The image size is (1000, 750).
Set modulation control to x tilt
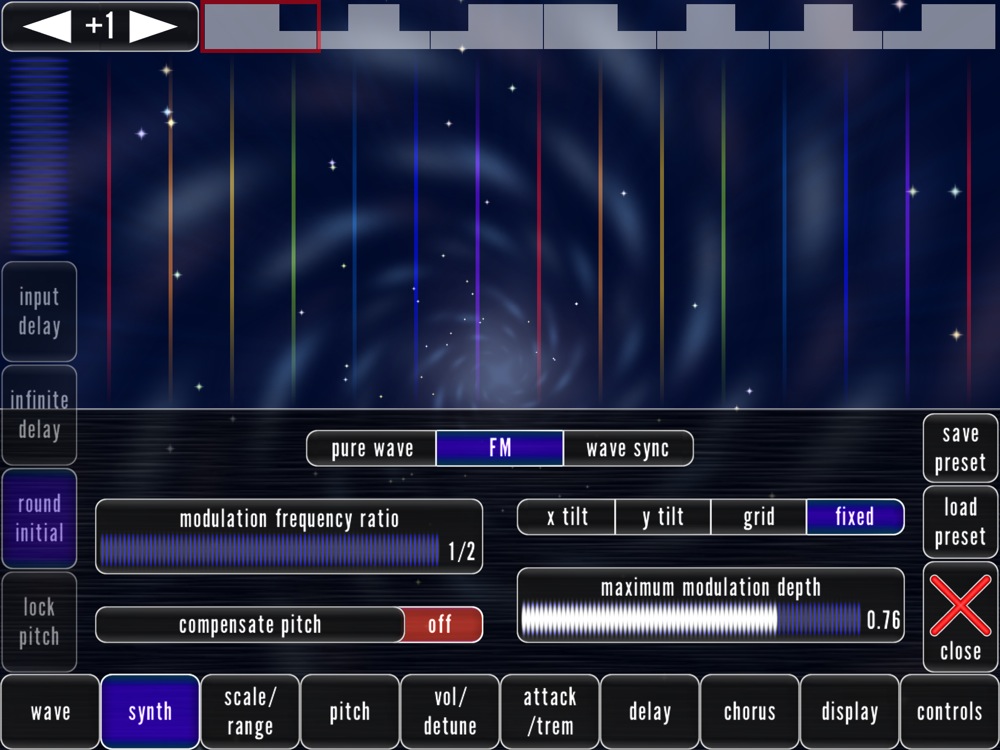point(567,517)
